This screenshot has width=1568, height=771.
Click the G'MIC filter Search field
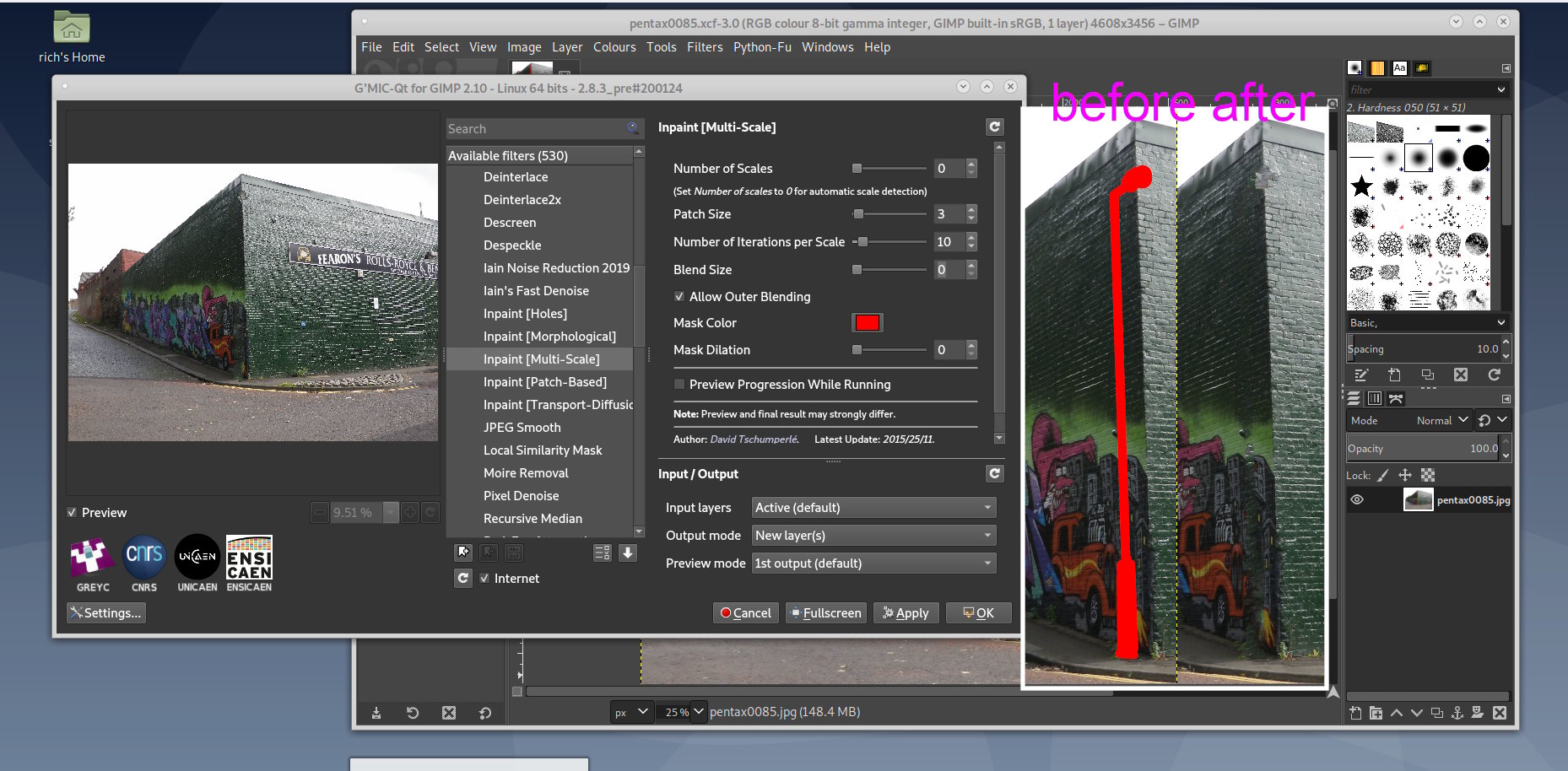[x=544, y=129]
